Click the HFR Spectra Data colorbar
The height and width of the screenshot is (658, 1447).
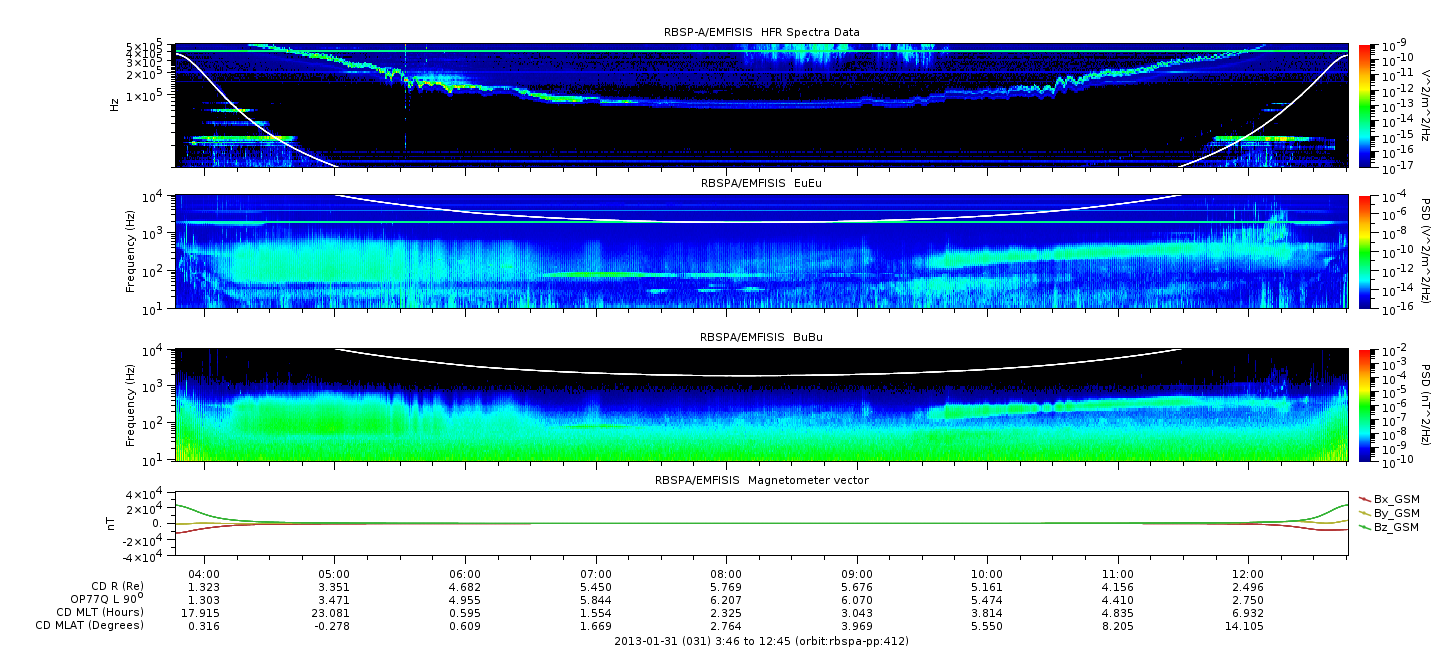click(x=1364, y=105)
